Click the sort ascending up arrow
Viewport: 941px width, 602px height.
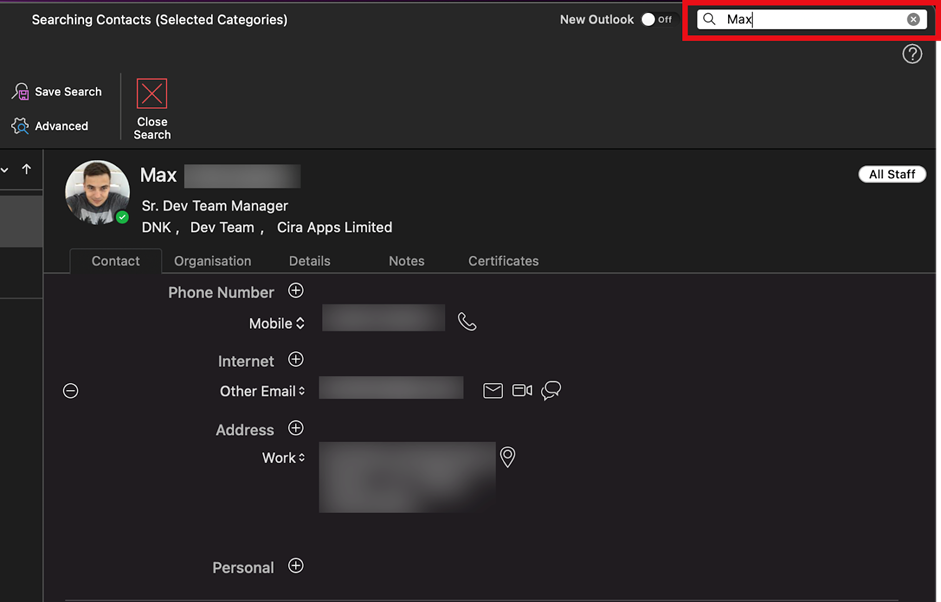coord(26,169)
